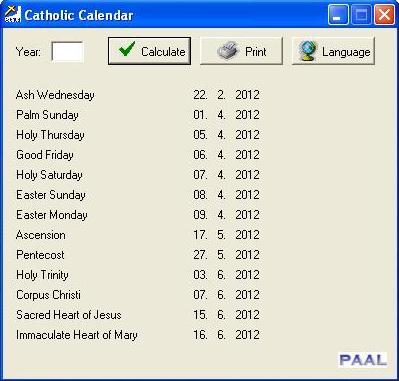The height and width of the screenshot is (381, 399).
Task: Click the Pentecost label
Action: pyautogui.click(x=40, y=255)
